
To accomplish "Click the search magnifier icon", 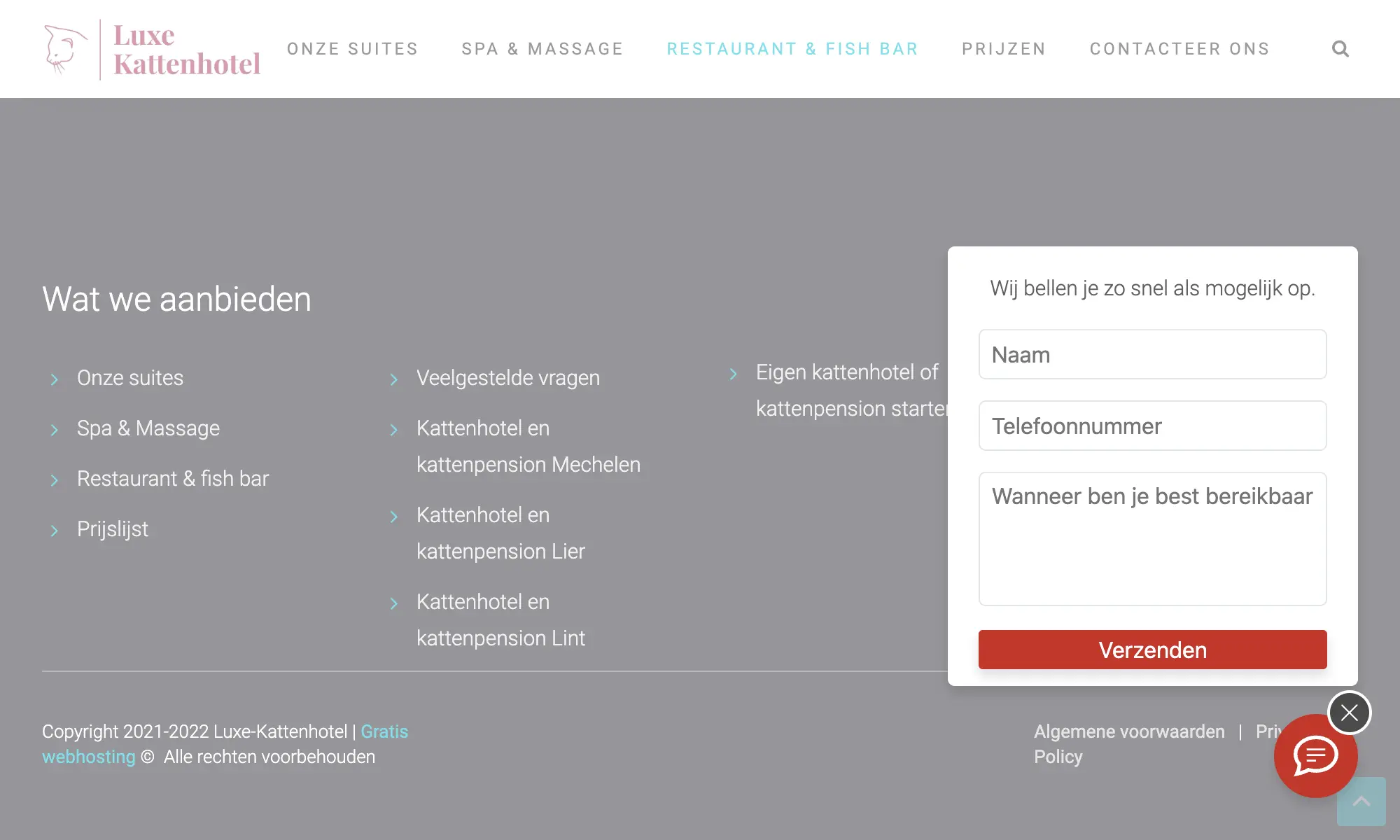I will [1340, 49].
